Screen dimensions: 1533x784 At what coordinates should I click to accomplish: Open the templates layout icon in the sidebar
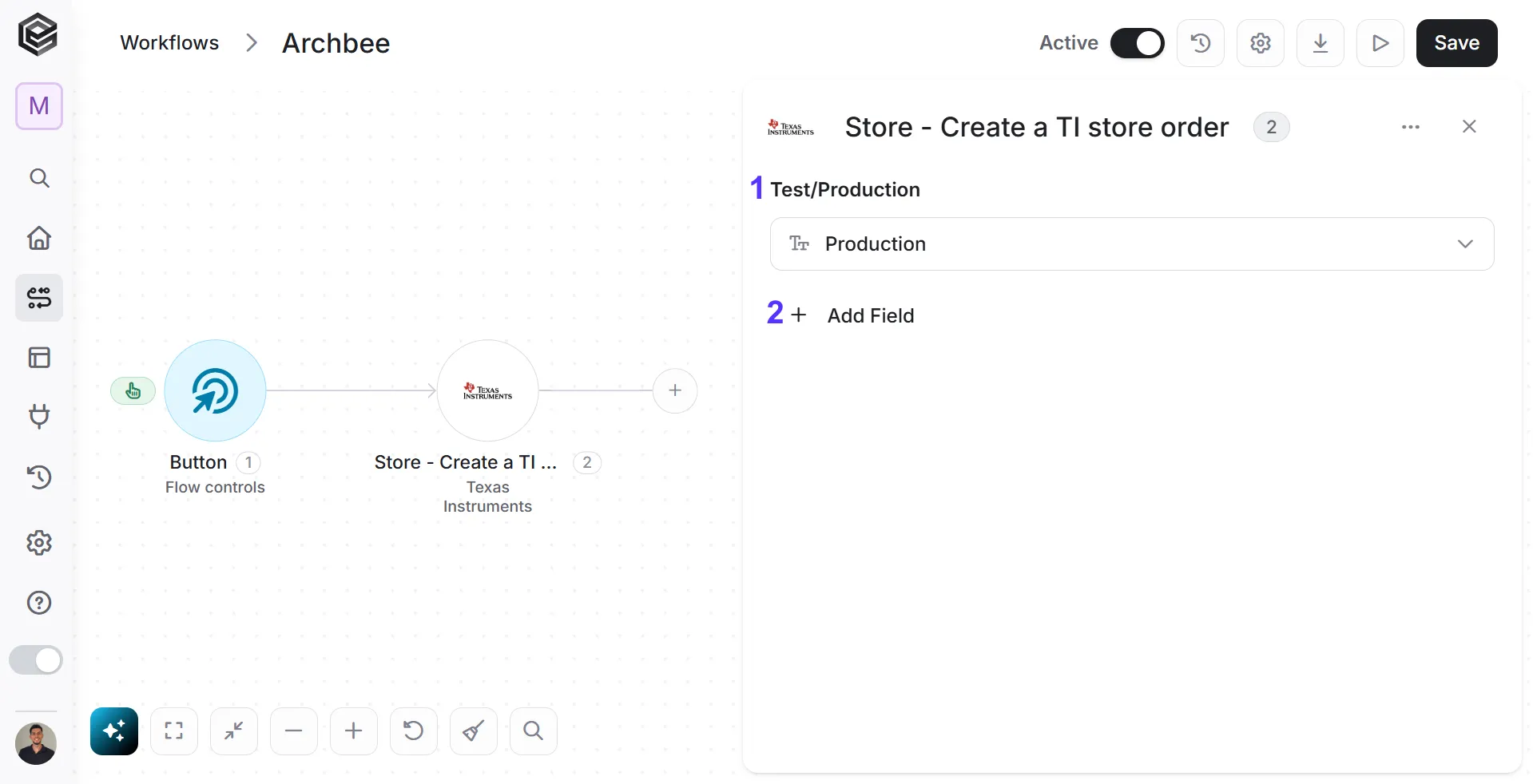coord(39,358)
